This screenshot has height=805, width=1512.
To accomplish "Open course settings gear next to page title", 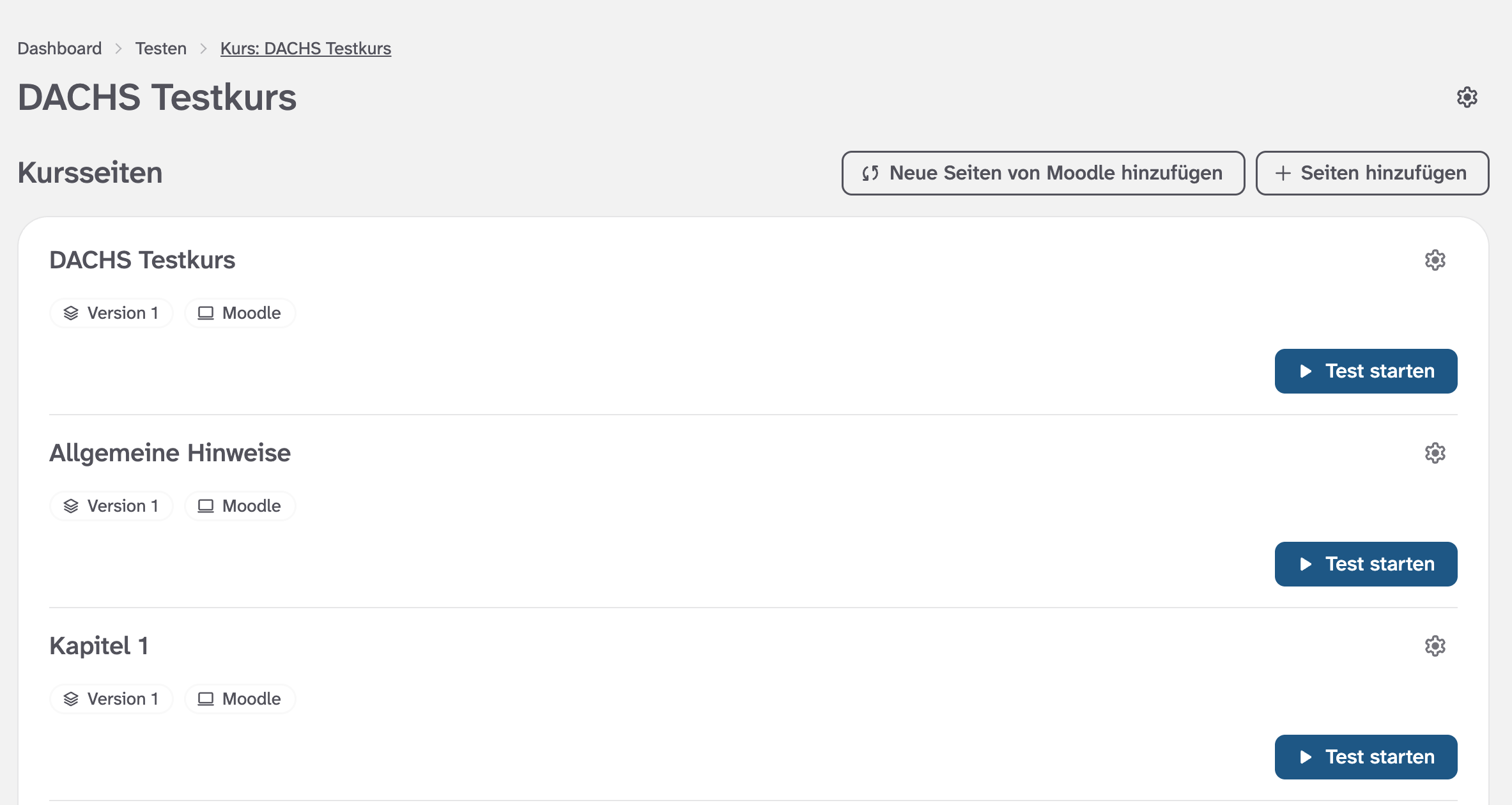I will tap(1467, 97).
